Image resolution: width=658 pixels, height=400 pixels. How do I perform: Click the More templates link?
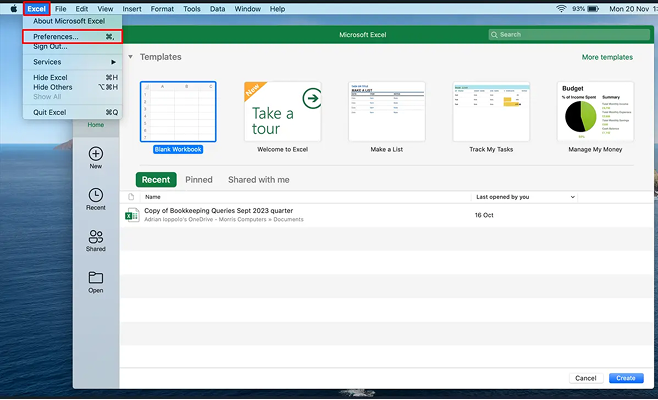coord(607,57)
